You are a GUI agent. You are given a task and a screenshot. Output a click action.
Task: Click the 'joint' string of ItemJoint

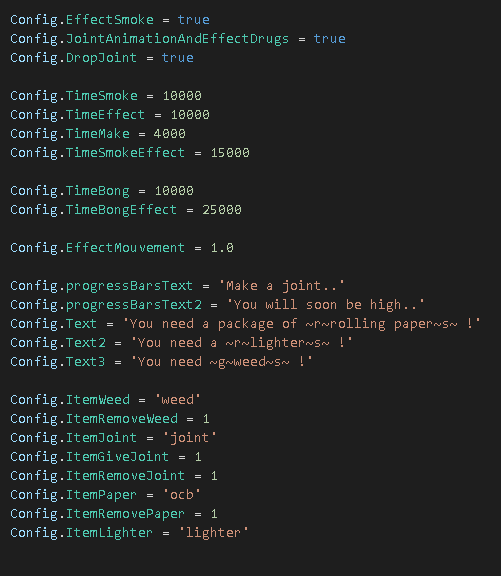click(x=190, y=438)
